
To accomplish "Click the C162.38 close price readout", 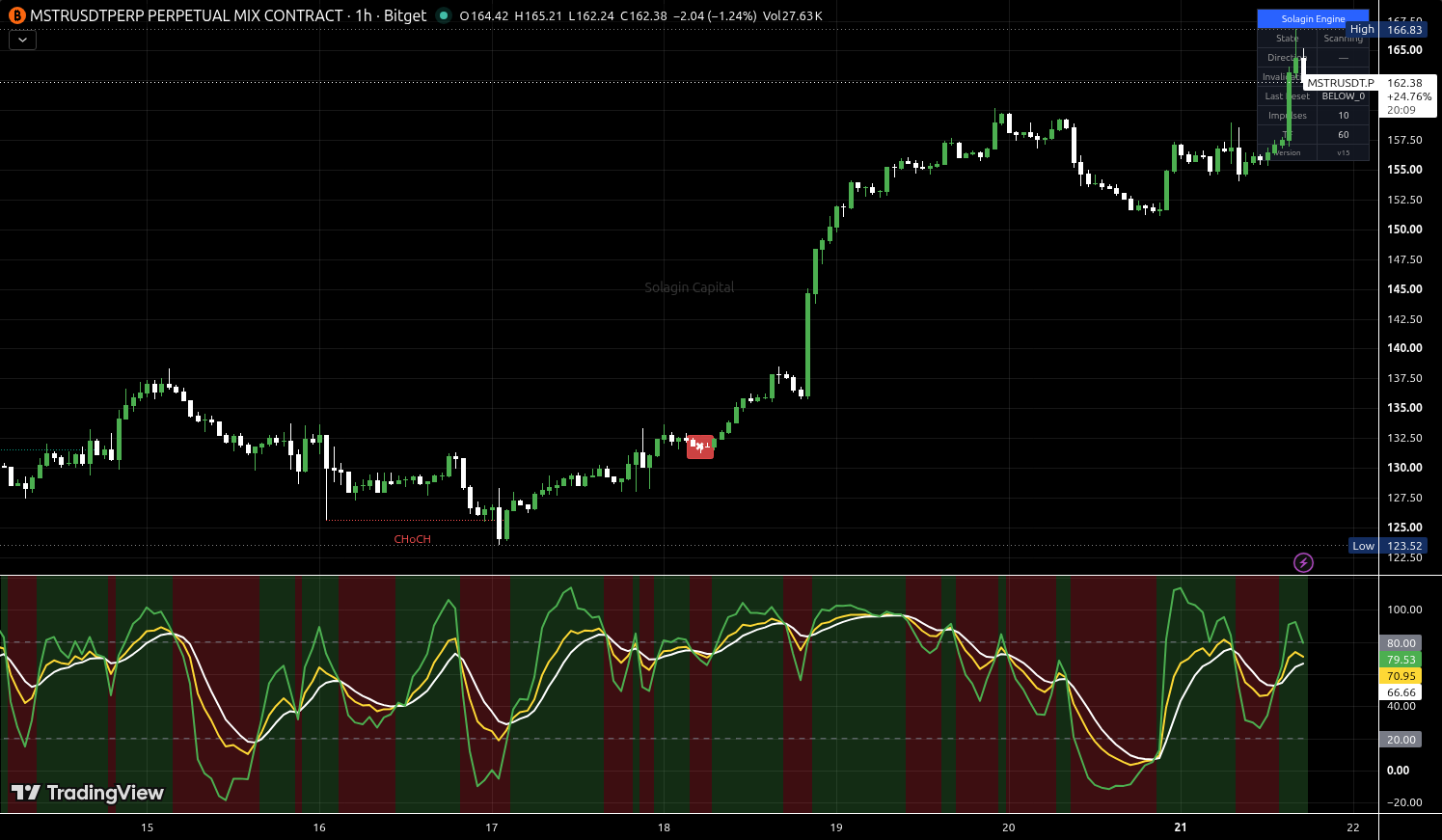I will click(x=643, y=16).
